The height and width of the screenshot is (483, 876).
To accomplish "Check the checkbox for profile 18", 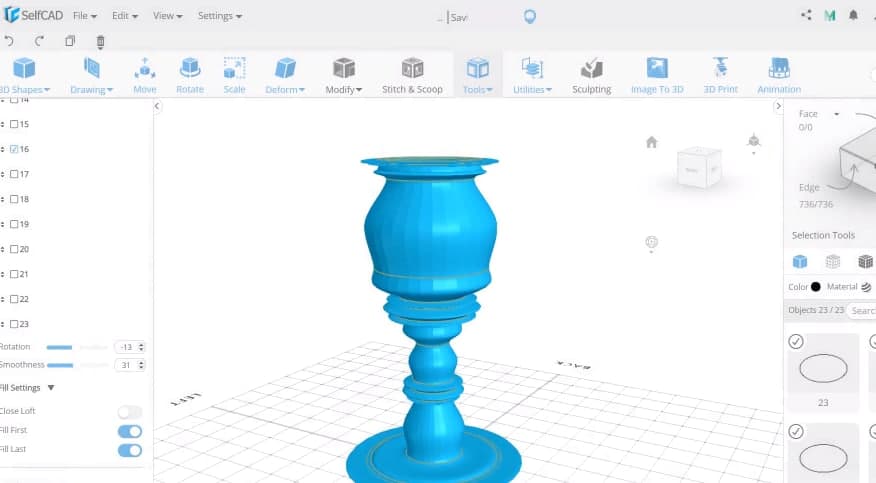I will 14,199.
